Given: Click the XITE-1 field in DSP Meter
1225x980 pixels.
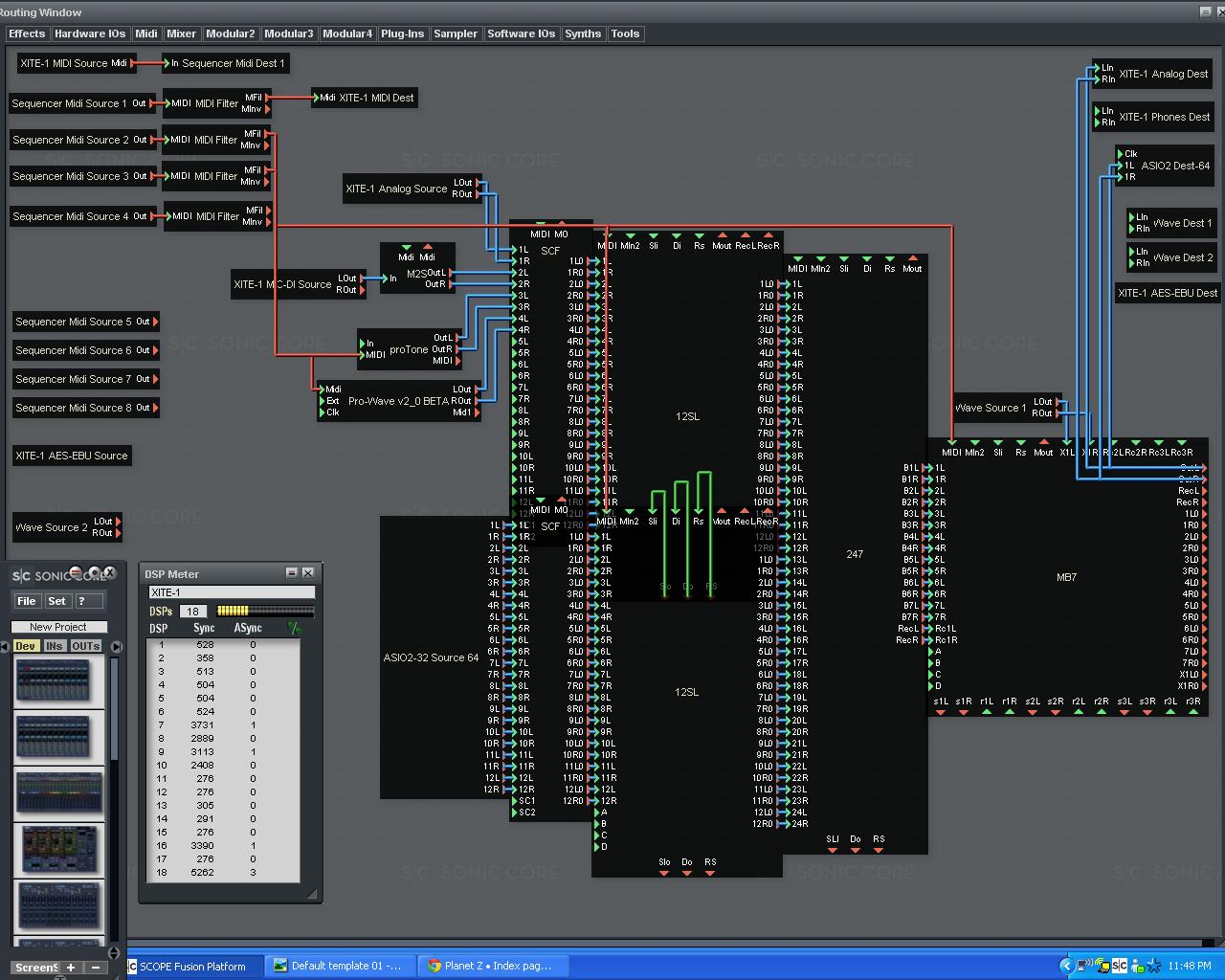Looking at the screenshot, I should [232, 592].
